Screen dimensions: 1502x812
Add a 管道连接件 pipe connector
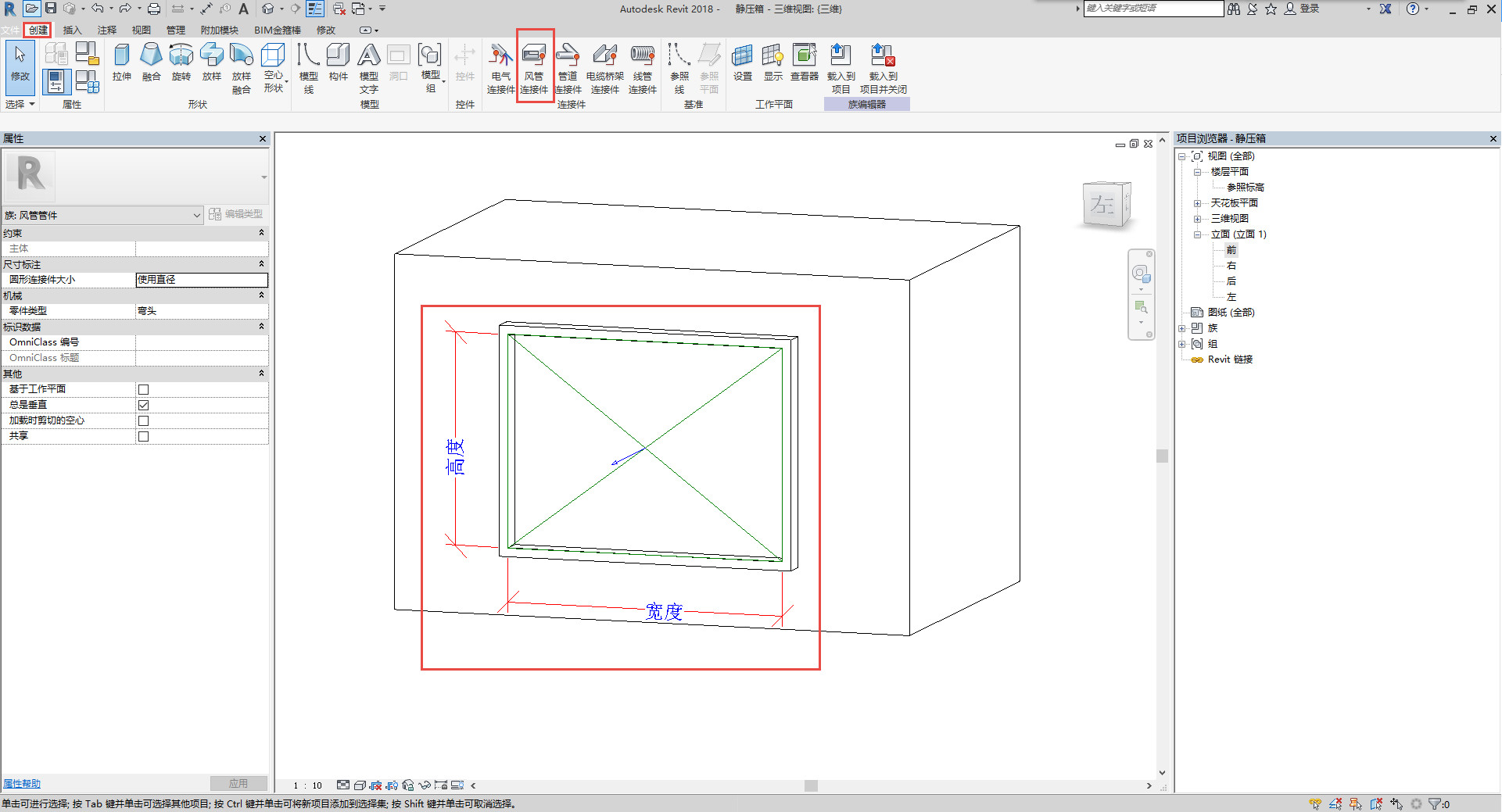[568, 68]
